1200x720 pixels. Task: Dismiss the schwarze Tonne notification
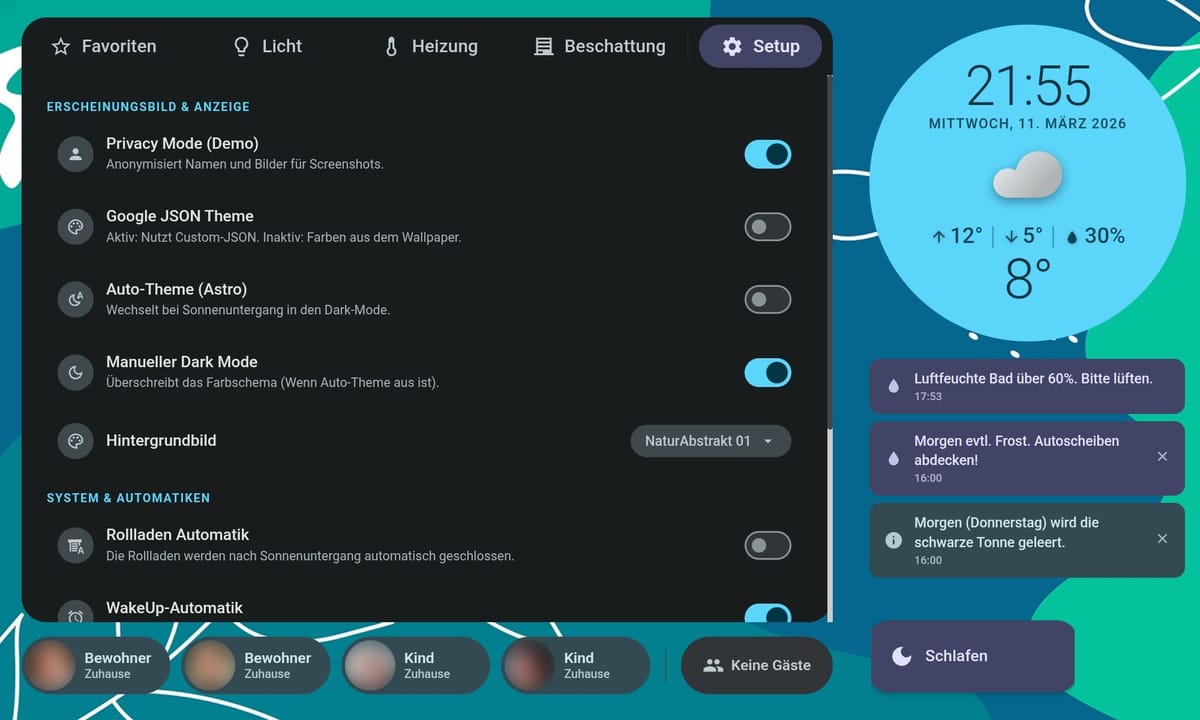click(x=1162, y=538)
